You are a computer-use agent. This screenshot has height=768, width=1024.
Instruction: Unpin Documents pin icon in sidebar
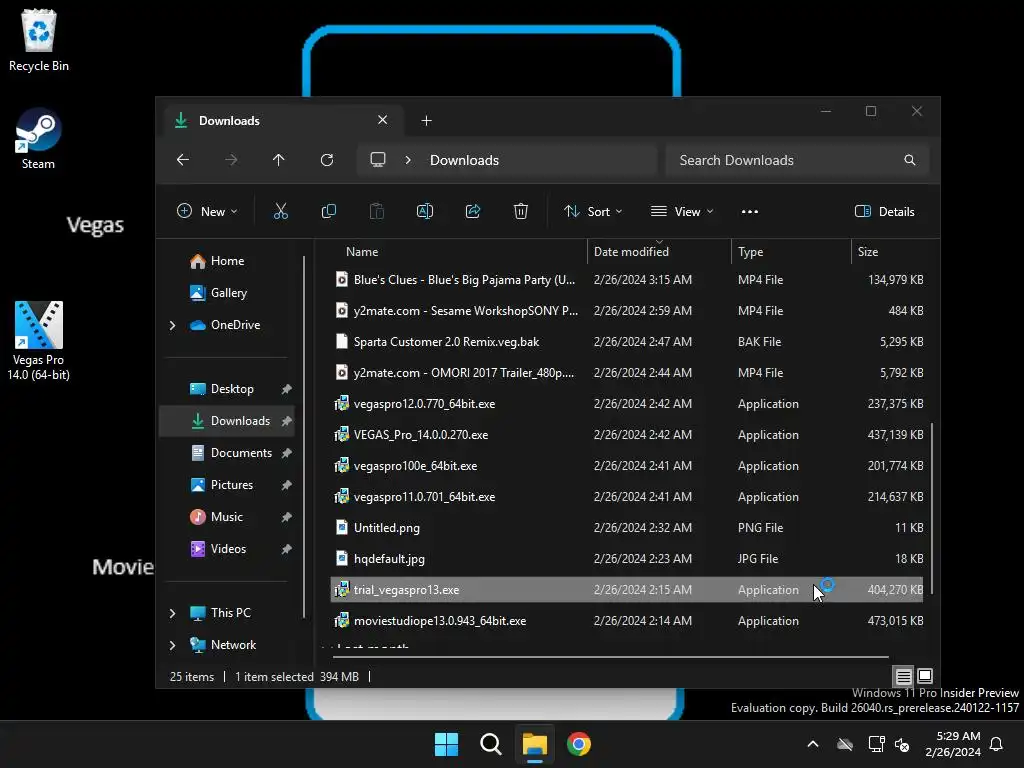tap(286, 453)
